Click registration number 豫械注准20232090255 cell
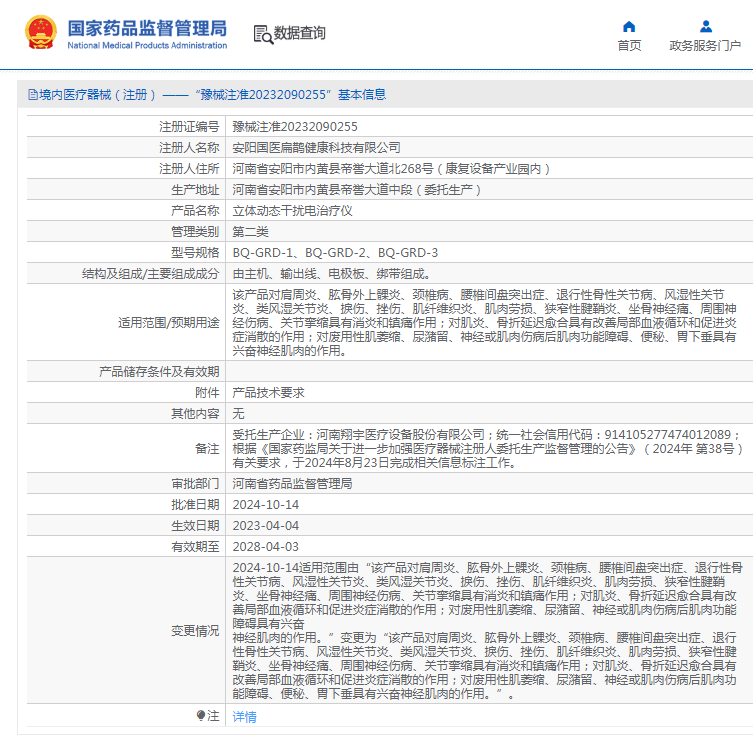The height and width of the screenshot is (735, 753). click(x=295, y=127)
